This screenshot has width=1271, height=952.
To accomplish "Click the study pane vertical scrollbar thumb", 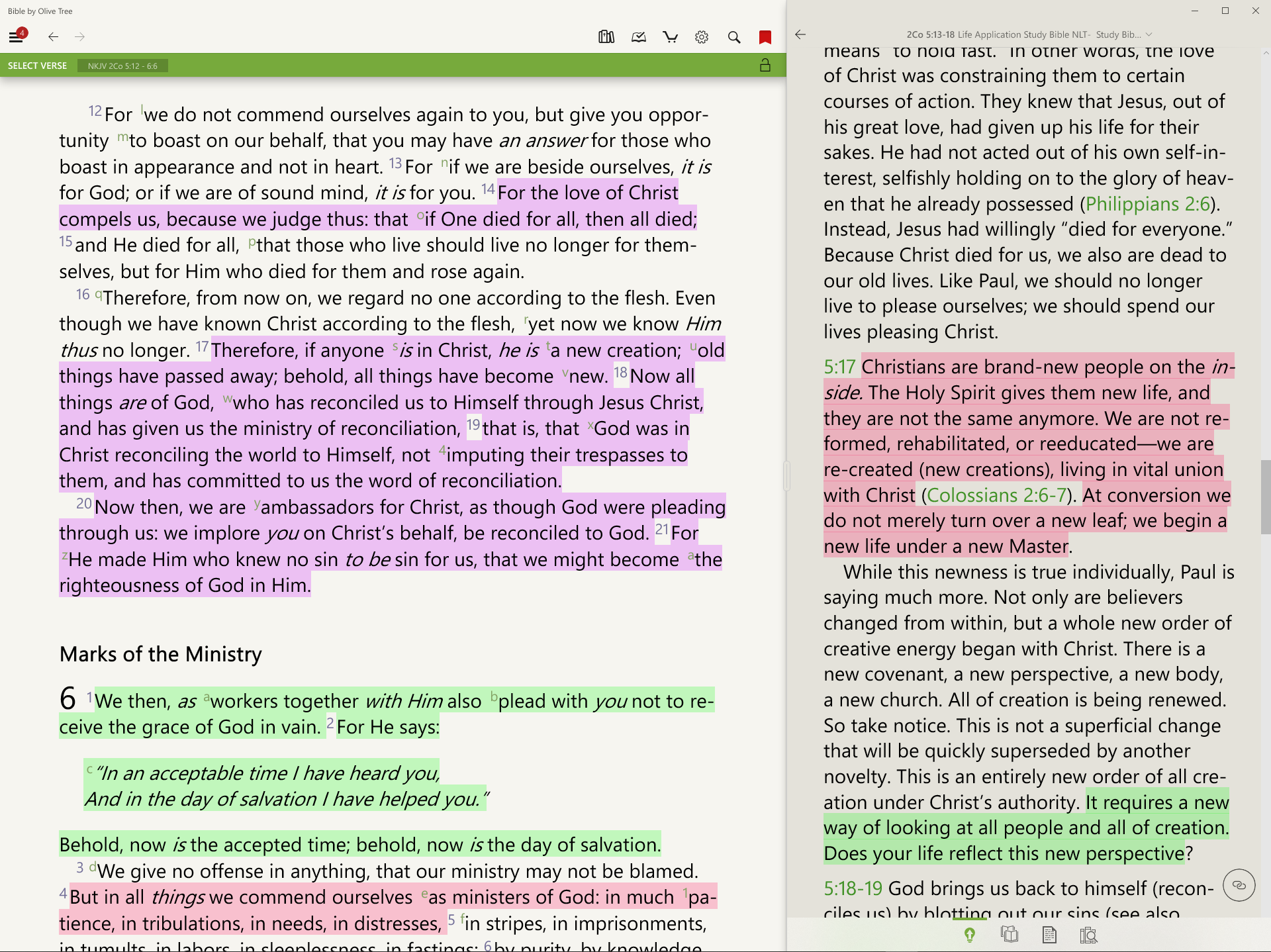I will tap(1265, 497).
